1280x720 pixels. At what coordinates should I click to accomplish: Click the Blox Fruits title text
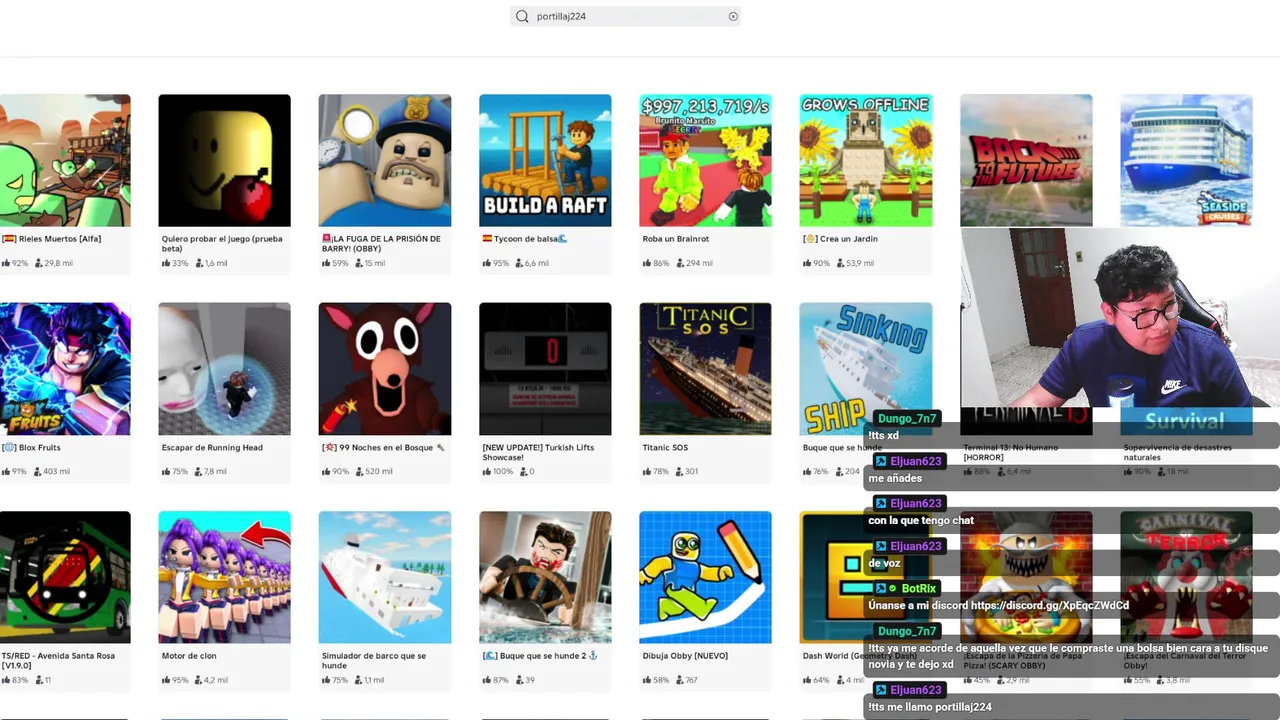coord(32,448)
